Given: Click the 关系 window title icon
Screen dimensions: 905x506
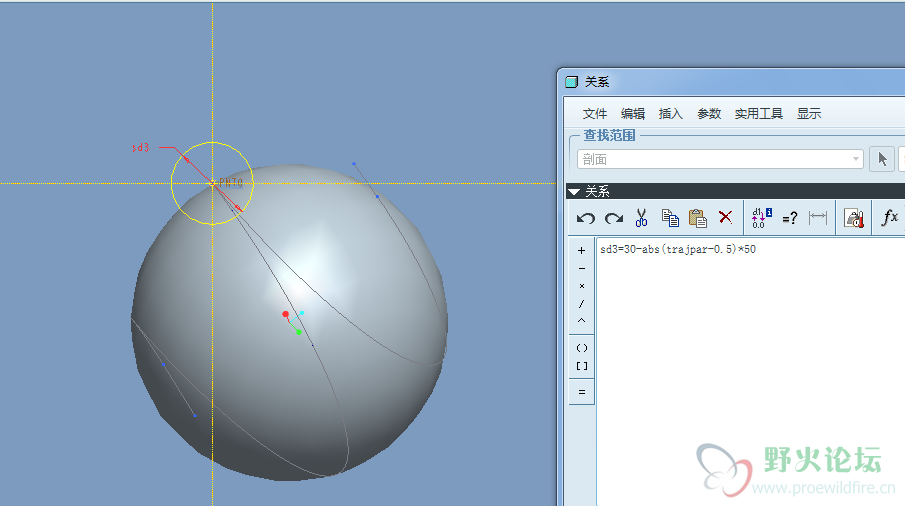Looking at the screenshot, I should pyautogui.click(x=571, y=82).
